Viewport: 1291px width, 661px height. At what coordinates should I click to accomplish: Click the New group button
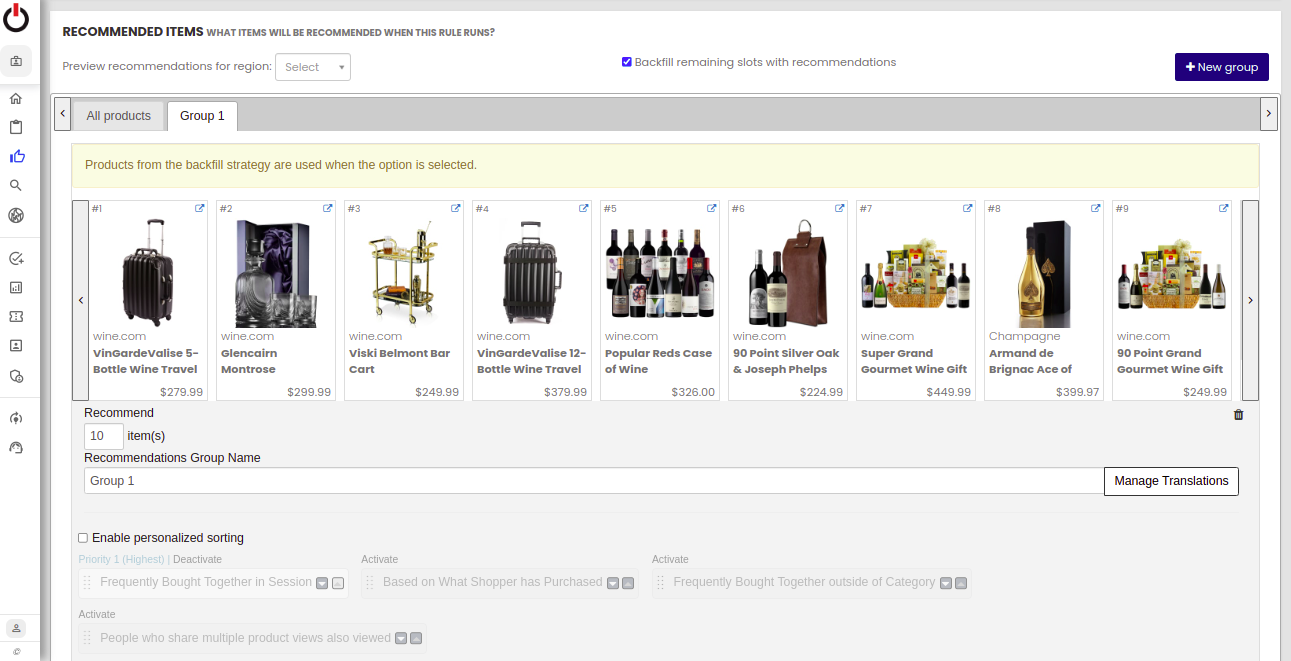click(x=1221, y=67)
